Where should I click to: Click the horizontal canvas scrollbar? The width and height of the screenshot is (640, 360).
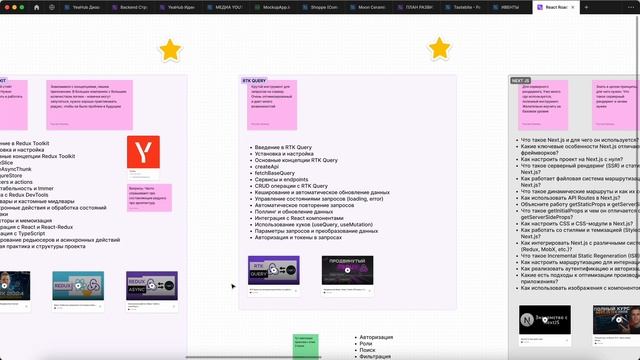[x=253, y=357]
